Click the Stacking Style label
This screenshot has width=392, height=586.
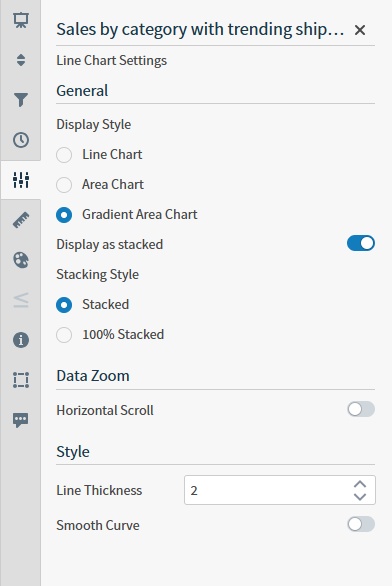point(98,275)
